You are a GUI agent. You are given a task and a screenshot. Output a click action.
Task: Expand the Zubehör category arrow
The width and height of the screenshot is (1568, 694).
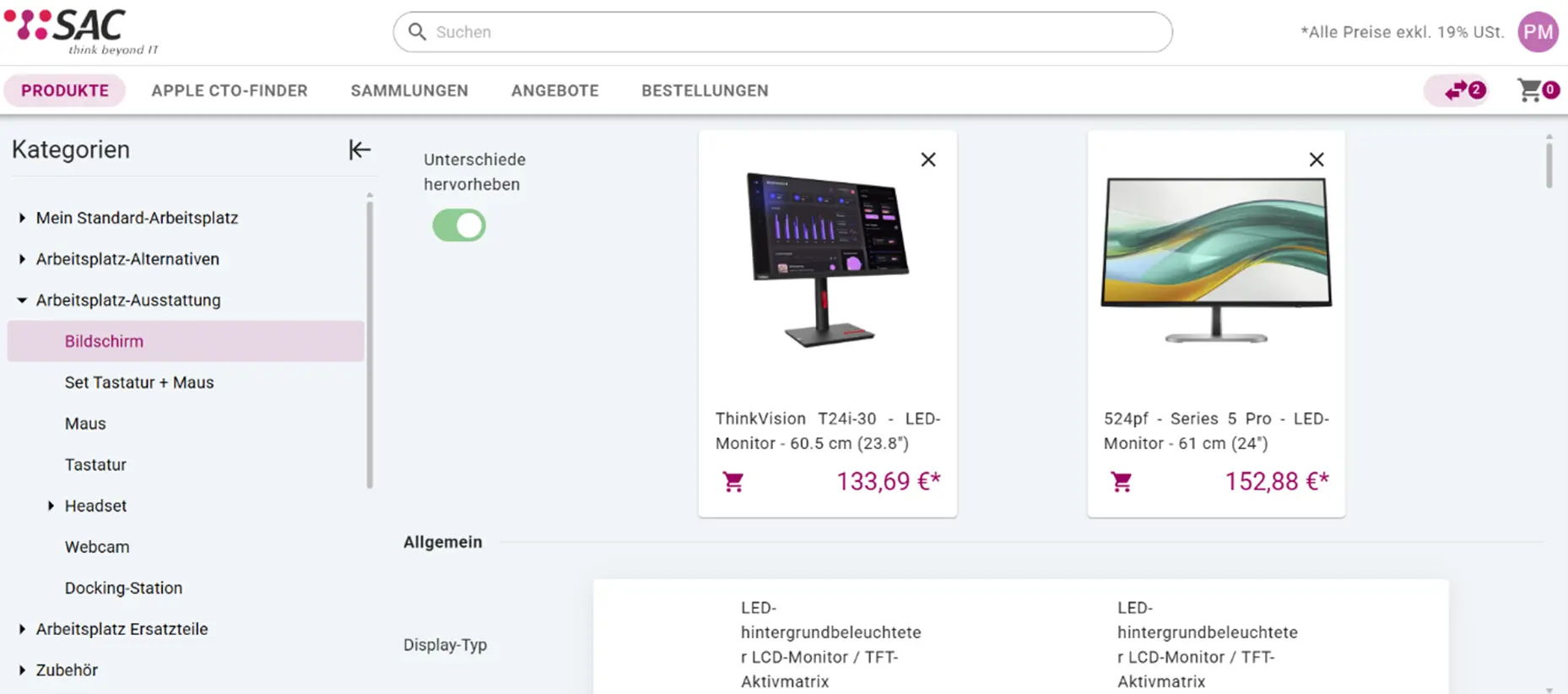coord(22,670)
